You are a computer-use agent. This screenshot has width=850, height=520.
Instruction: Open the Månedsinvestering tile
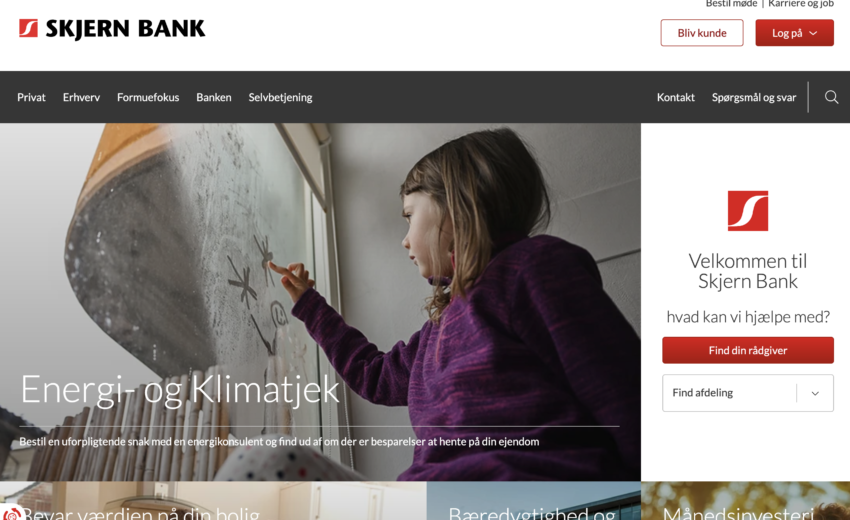tap(745, 501)
